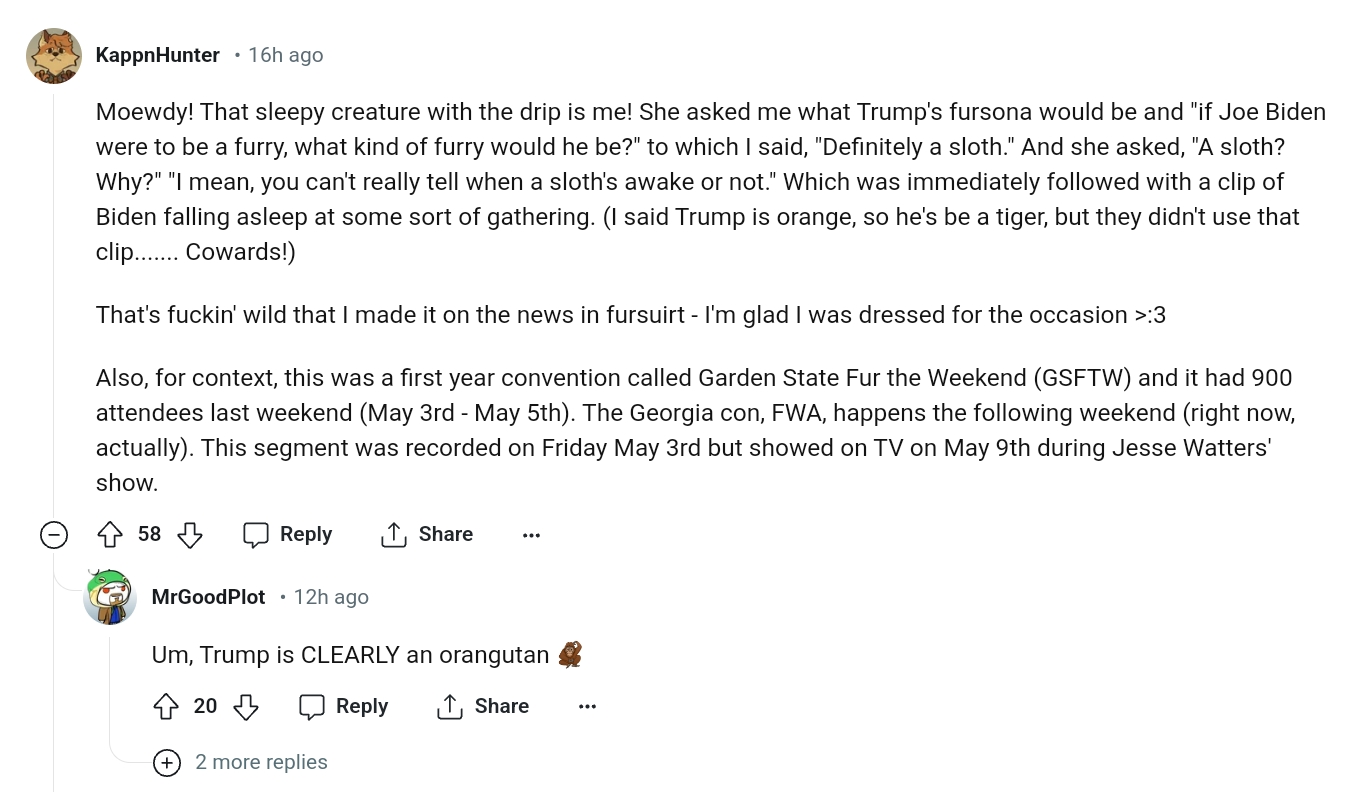Visit MrGoodPlot's user profile link

pos(208,597)
